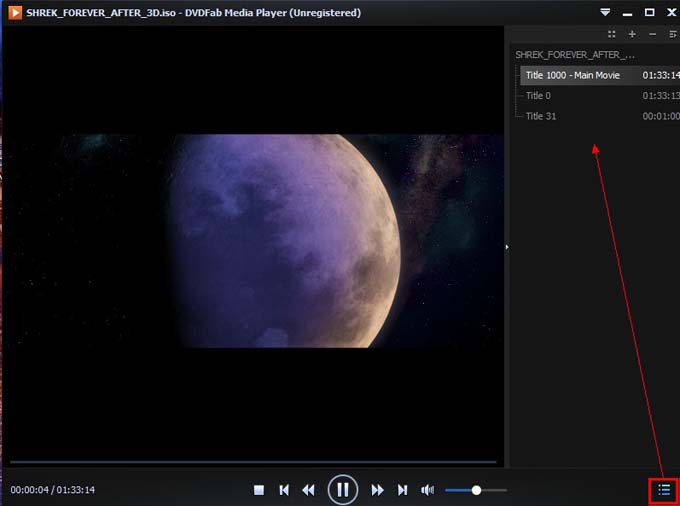This screenshot has width=680, height=506.
Task: Seek using the playback progress bar
Action: click(x=253, y=462)
